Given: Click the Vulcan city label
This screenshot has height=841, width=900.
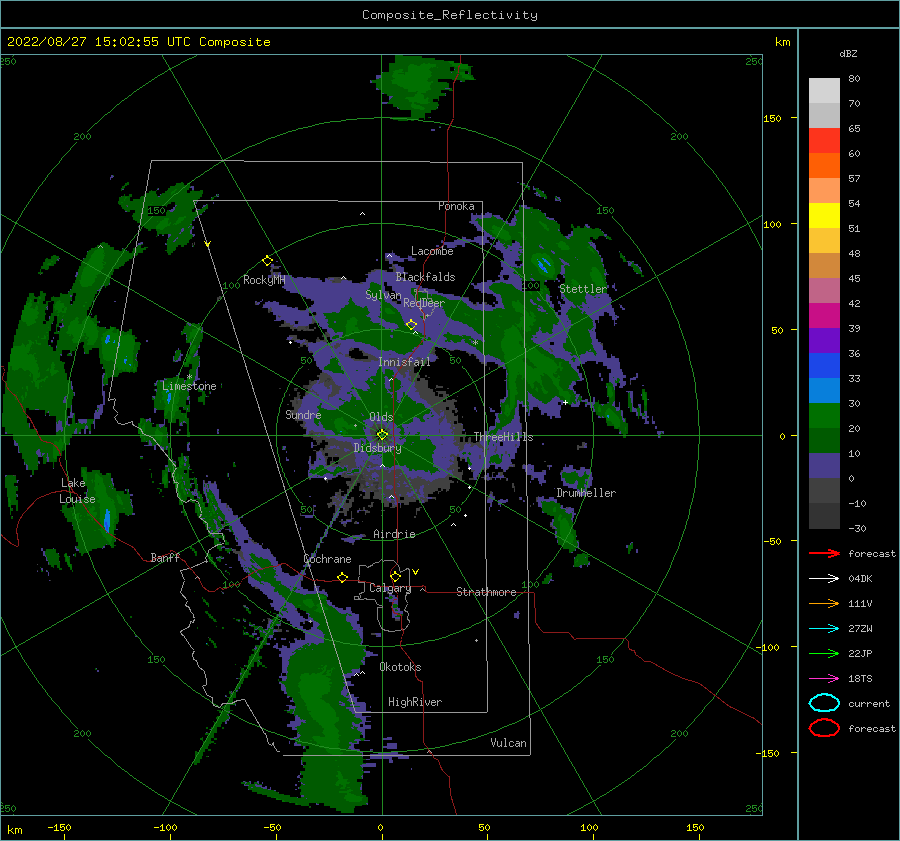Looking at the screenshot, I should (509, 743).
